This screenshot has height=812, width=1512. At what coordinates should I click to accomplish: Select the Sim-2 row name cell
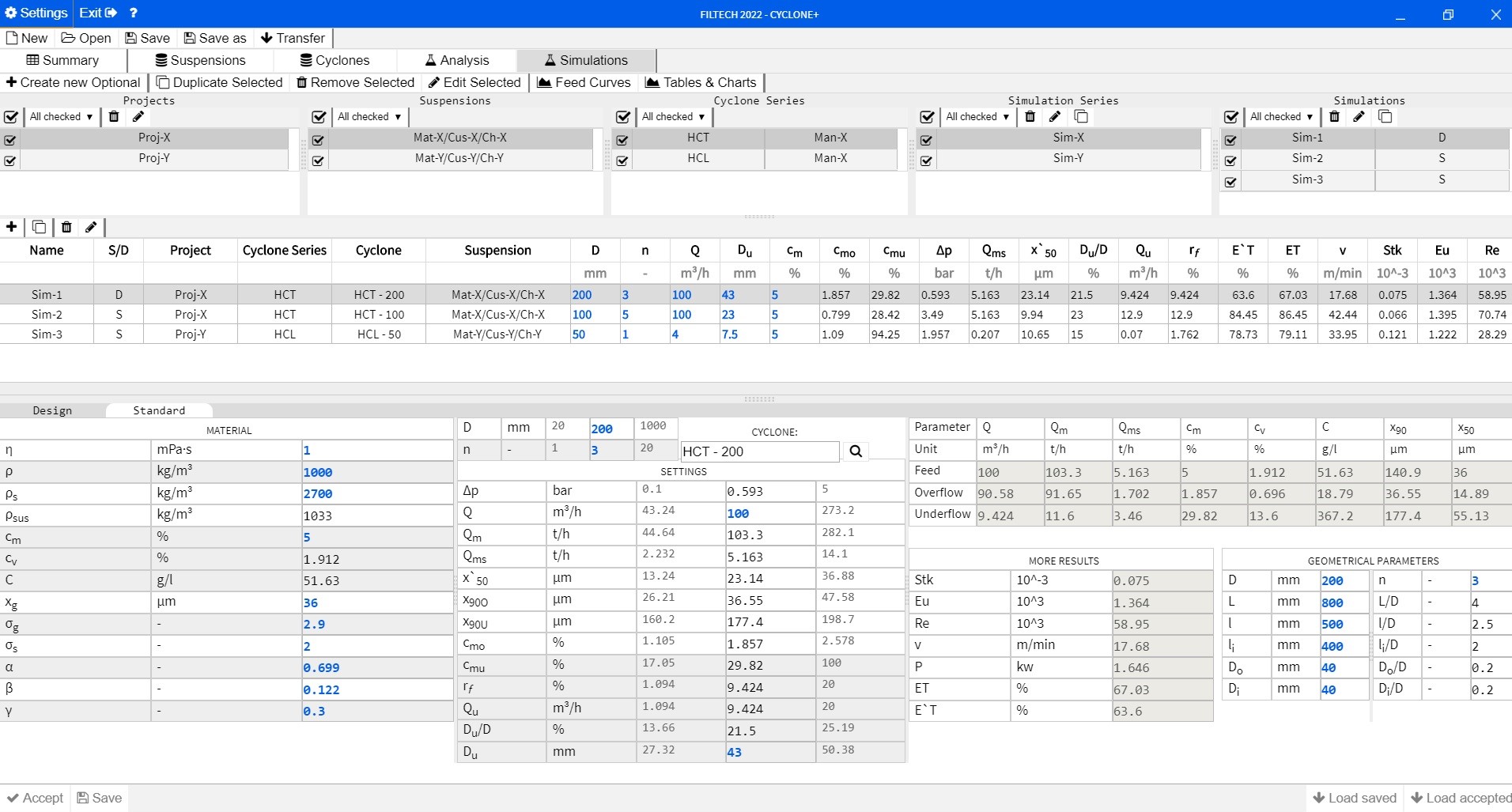coord(47,314)
